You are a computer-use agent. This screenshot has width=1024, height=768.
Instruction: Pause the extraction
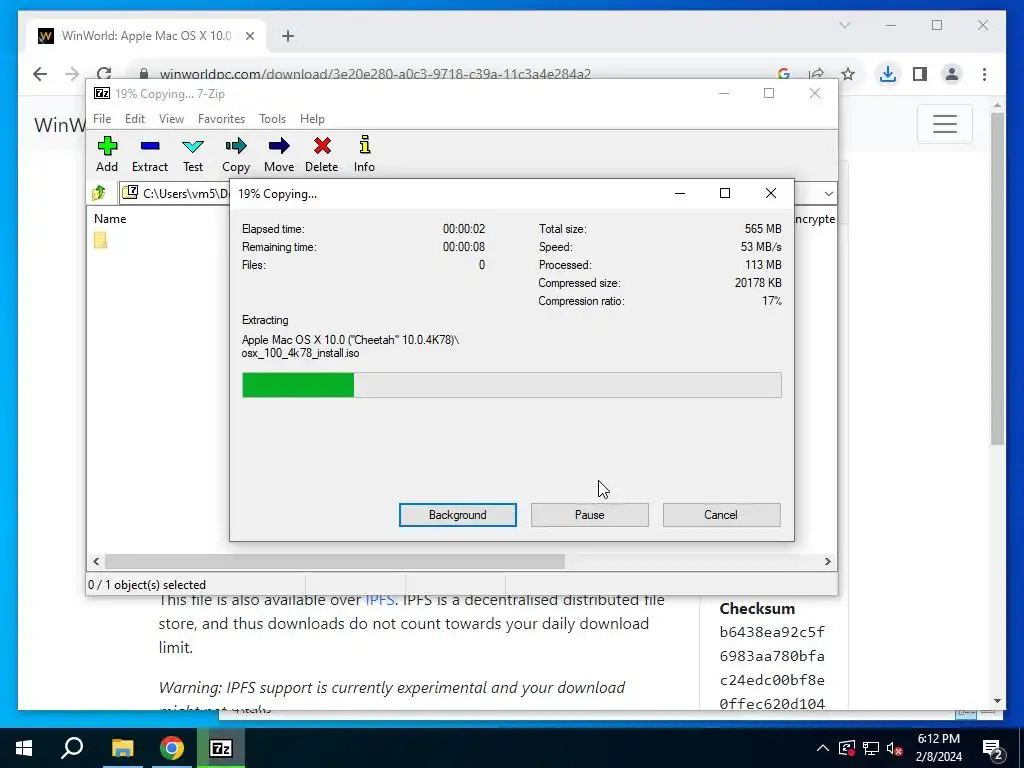pos(590,515)
